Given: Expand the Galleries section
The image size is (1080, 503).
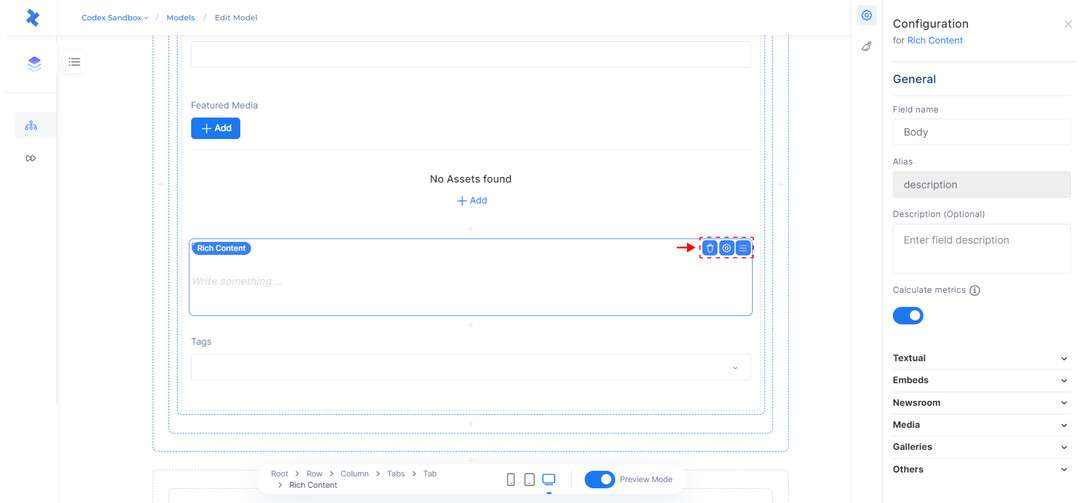Looking at the screenshot, I should click(x=981, y=447).
